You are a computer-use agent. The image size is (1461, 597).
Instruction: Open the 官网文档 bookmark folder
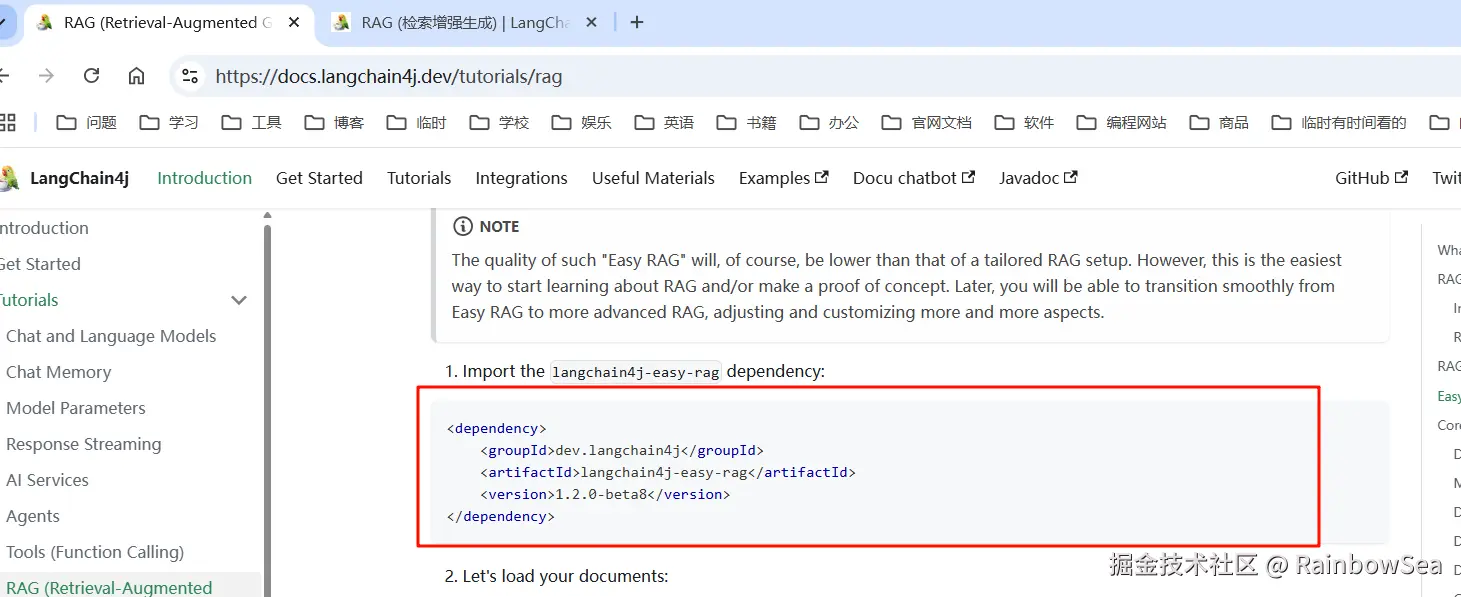(927, 122)
